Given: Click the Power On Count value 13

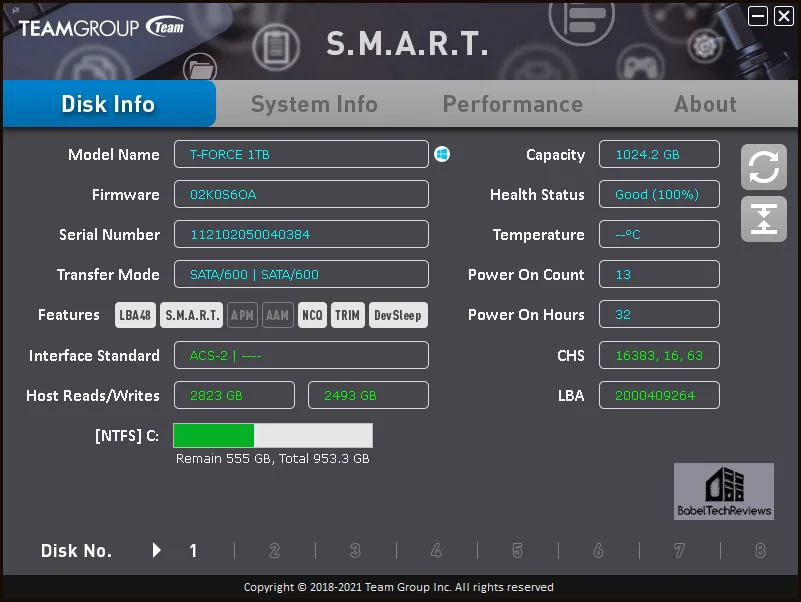Looking at the screenshot, I should tap(659, 274).
